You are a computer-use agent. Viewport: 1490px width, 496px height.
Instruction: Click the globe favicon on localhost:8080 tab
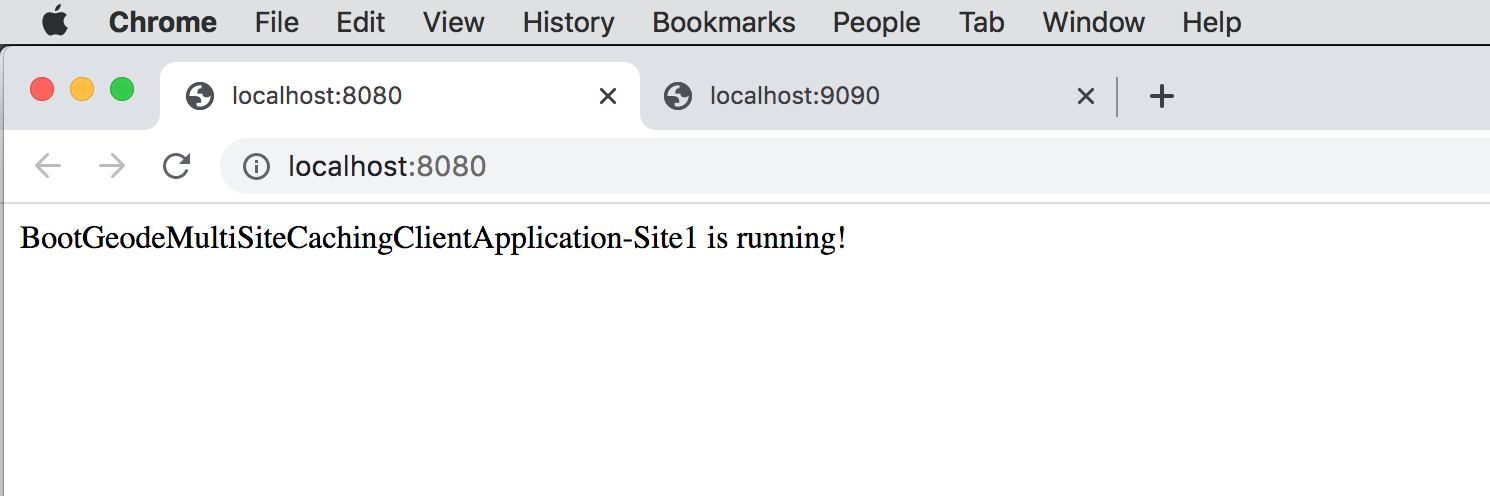200,96
